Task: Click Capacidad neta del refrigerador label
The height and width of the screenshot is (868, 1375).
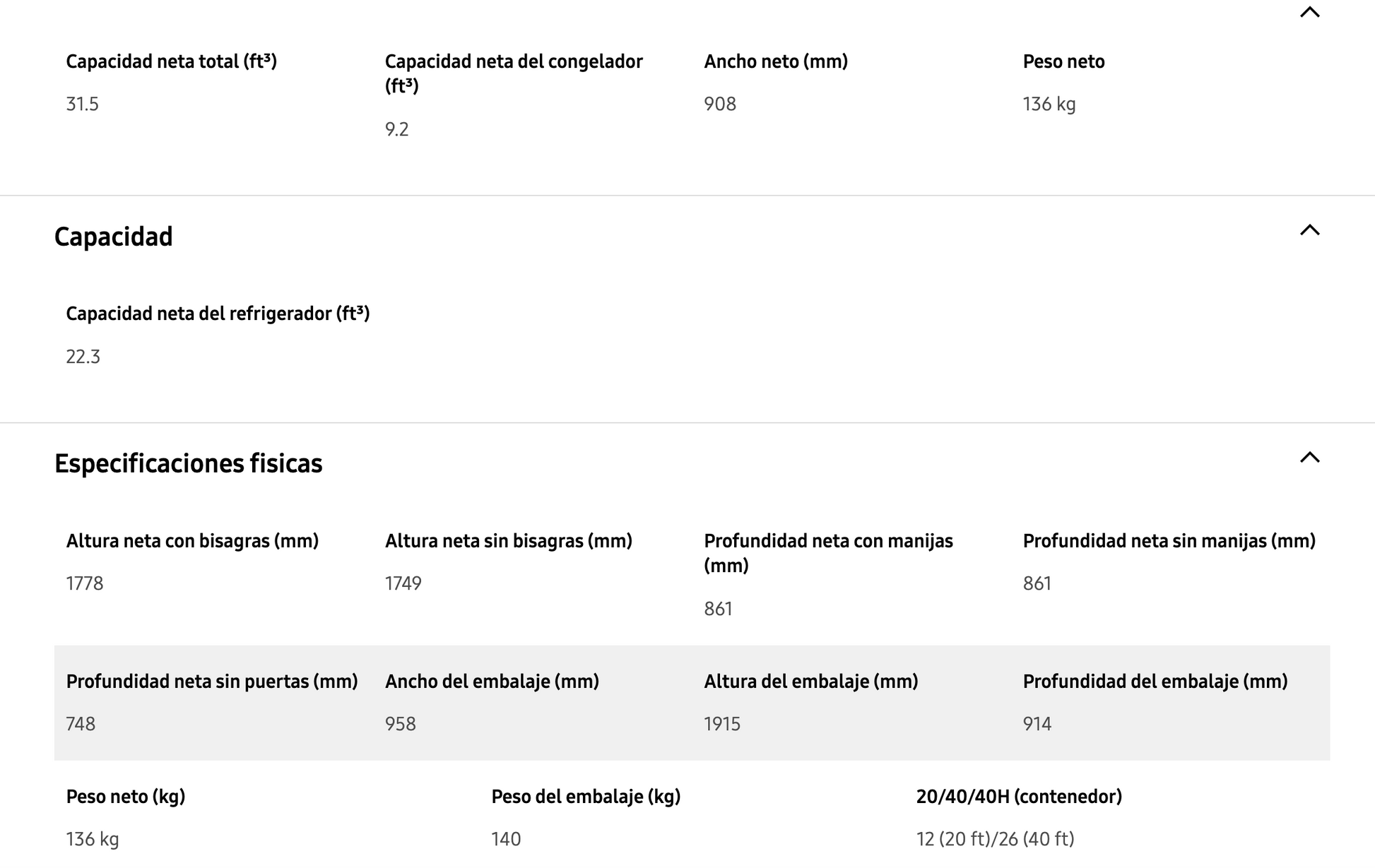Action: click(218, 314)
